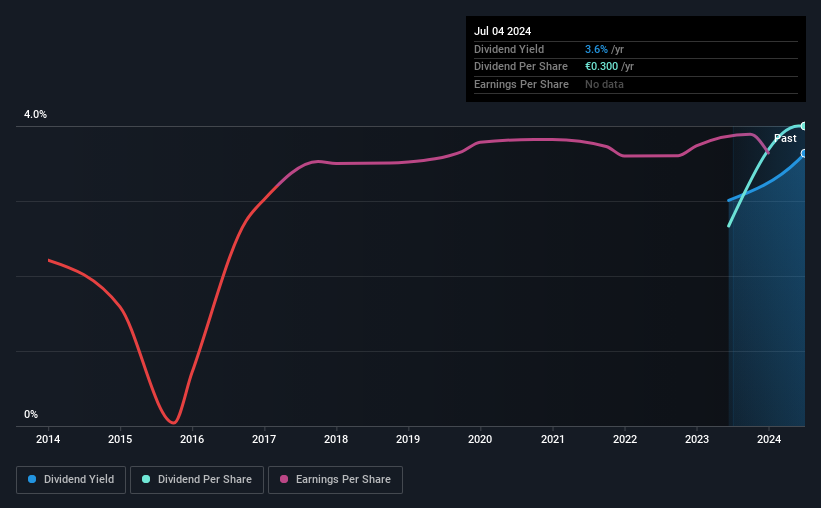Click the 4.0% y-axis label

click(x=35, y=114)
